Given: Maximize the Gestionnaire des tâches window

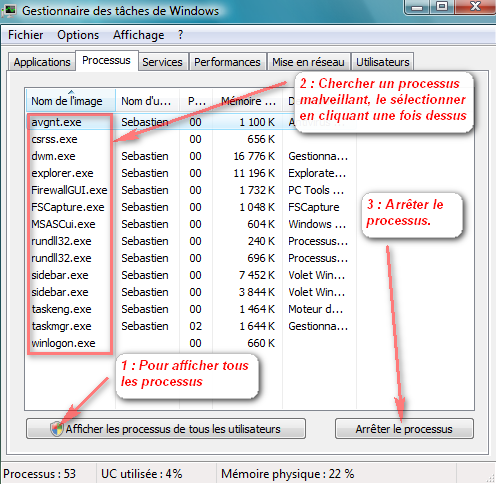Looking at the screenshot, I should click(x=442, y=7).
